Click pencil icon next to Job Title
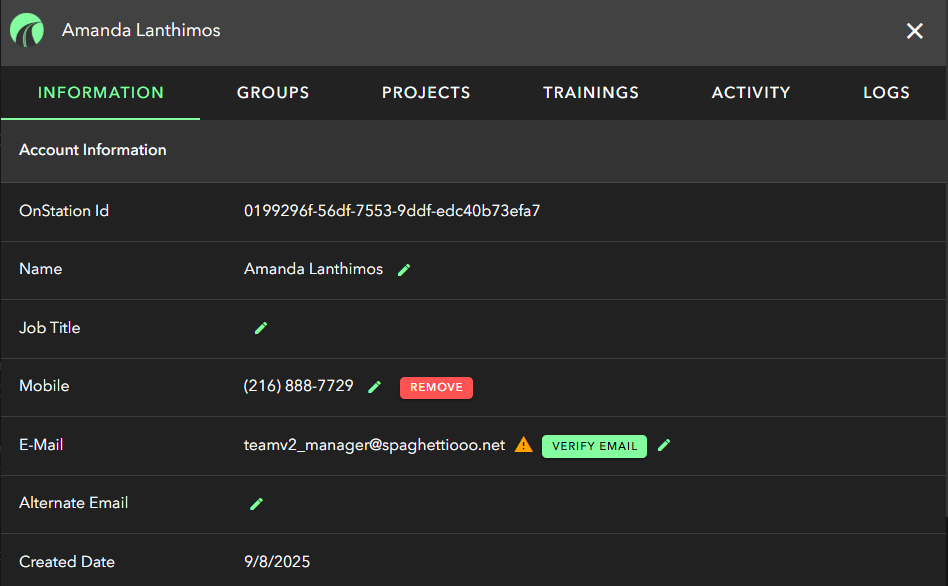Viewport: 948px width, 586px height. (261, 328)
